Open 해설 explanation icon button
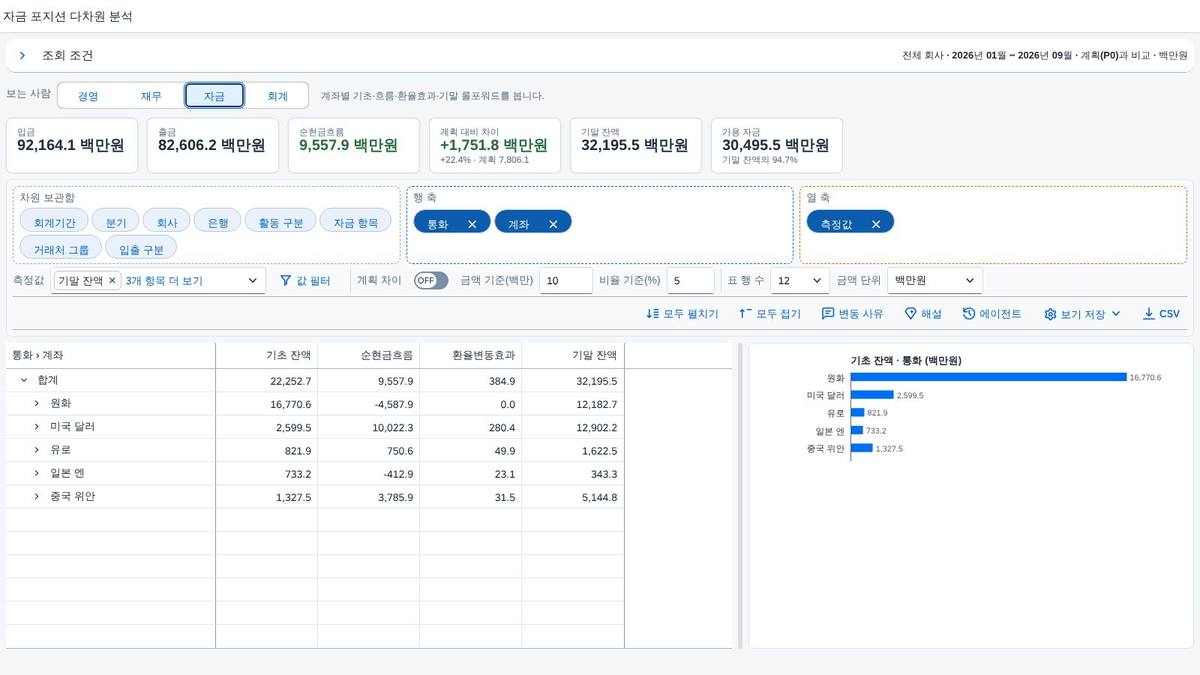Screen dimensions: 1200x675 923,314
